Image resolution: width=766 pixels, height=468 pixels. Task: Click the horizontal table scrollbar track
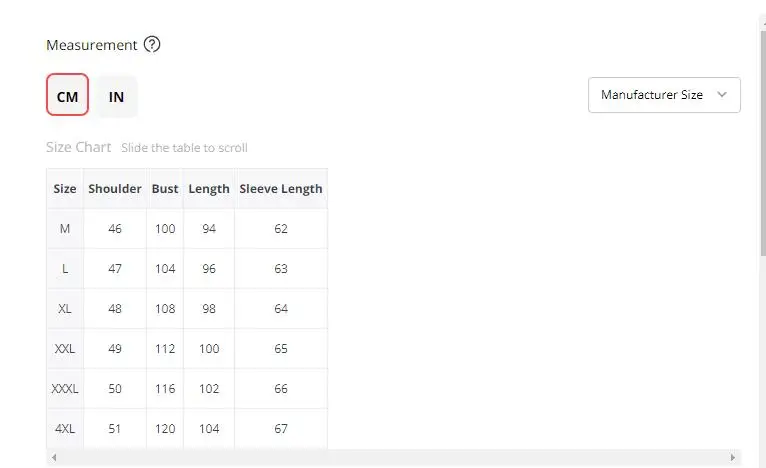pyautogui.click(x=400, y=458)
